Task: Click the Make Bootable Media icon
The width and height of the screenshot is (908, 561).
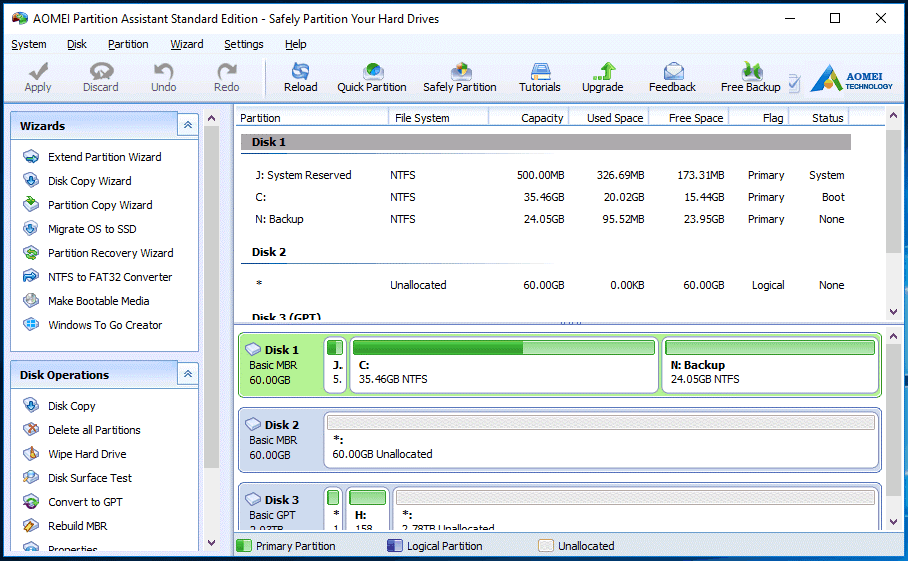Action: 31,301
